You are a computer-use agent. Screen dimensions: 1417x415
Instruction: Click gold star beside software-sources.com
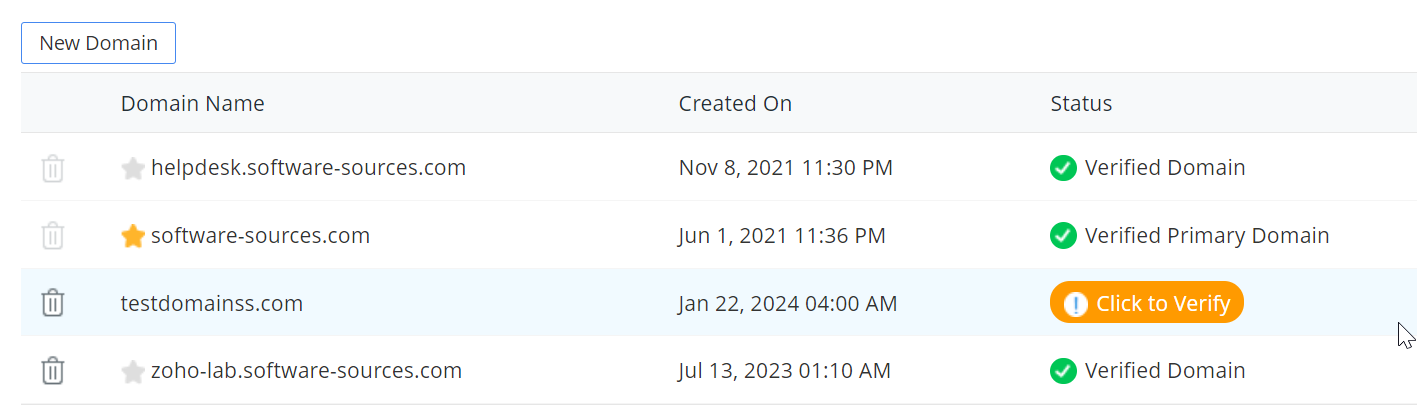(x=133, y=236)
